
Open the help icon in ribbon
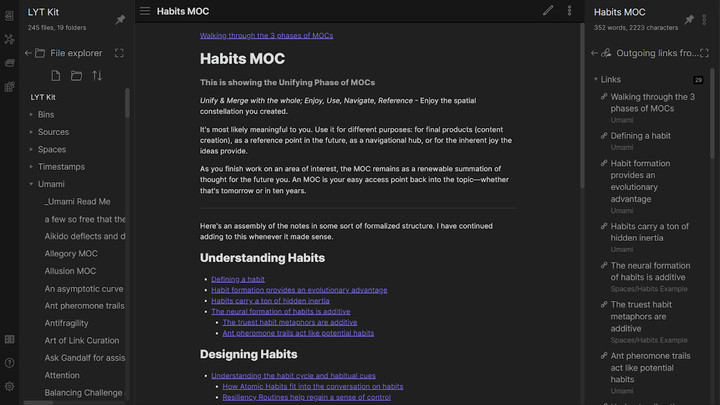click(9, 363)
